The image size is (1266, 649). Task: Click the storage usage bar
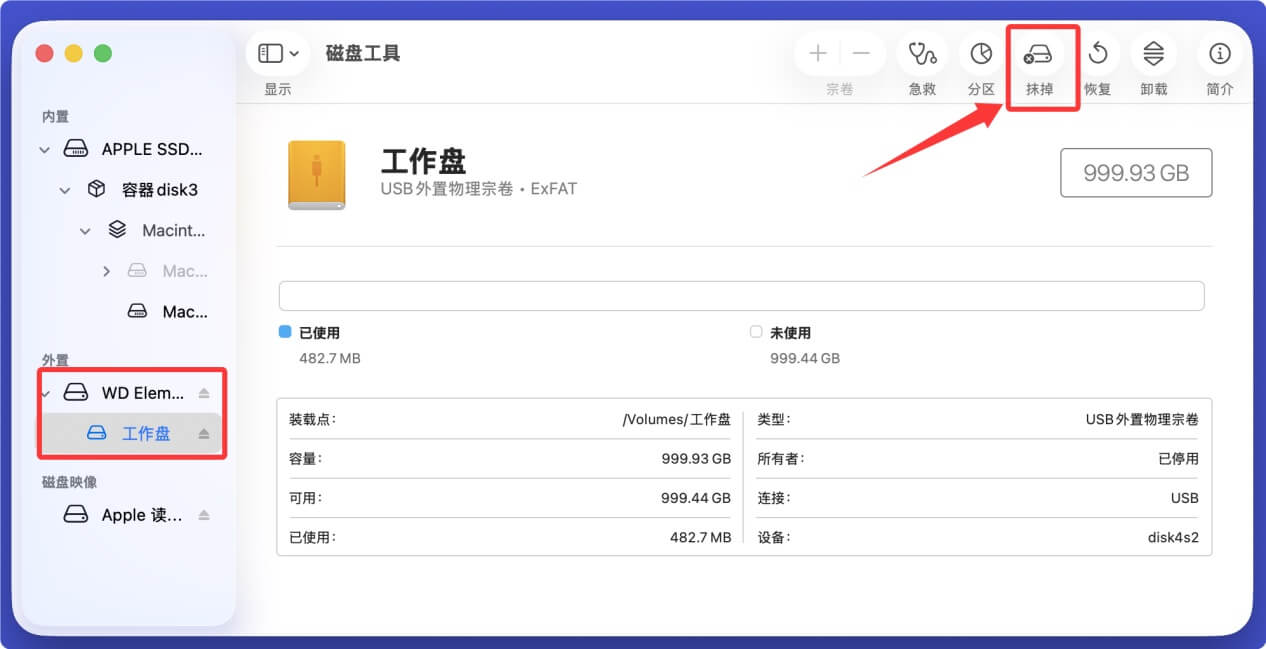pyautogui.click(x=740, y=295)
